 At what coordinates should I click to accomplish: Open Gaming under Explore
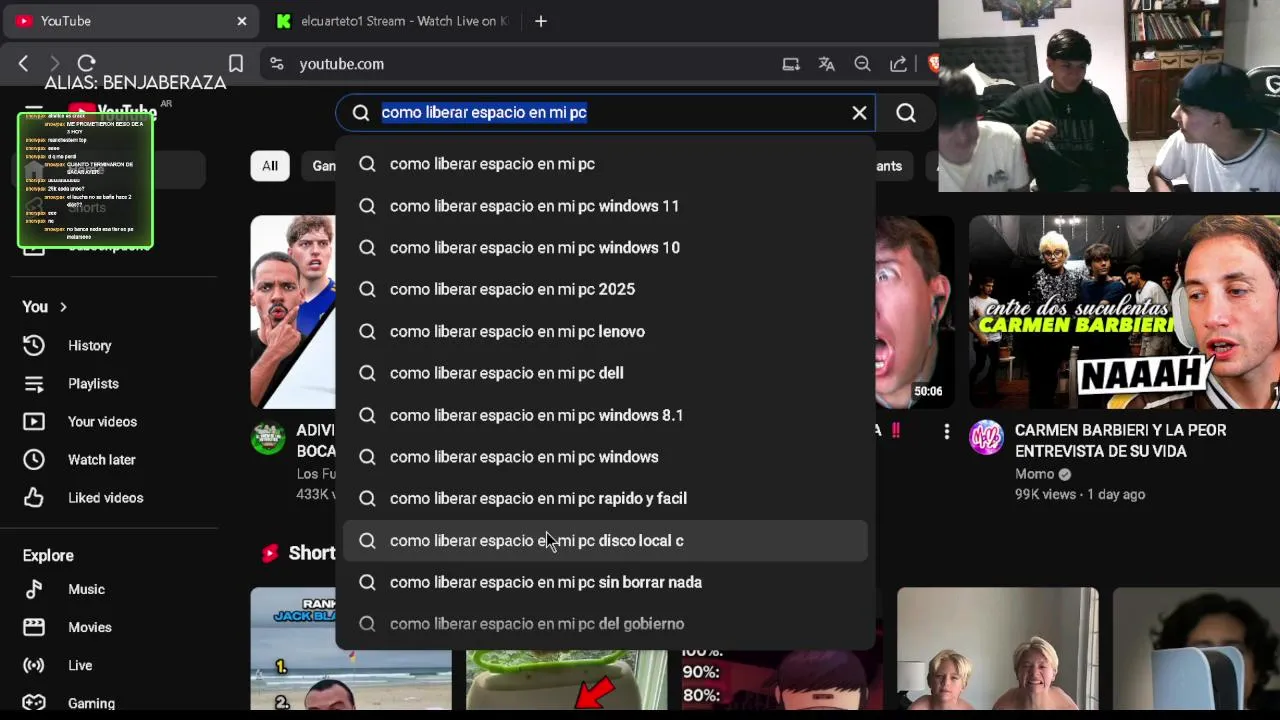(91, 704)
